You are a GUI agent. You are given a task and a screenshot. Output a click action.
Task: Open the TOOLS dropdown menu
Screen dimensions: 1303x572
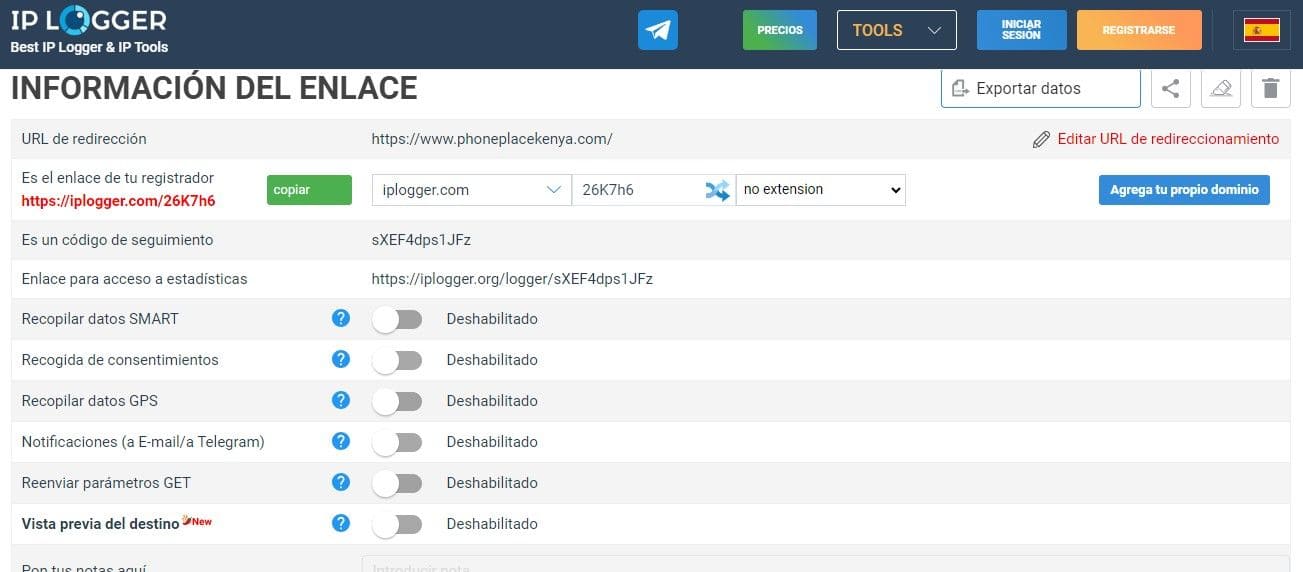point(897,30)
